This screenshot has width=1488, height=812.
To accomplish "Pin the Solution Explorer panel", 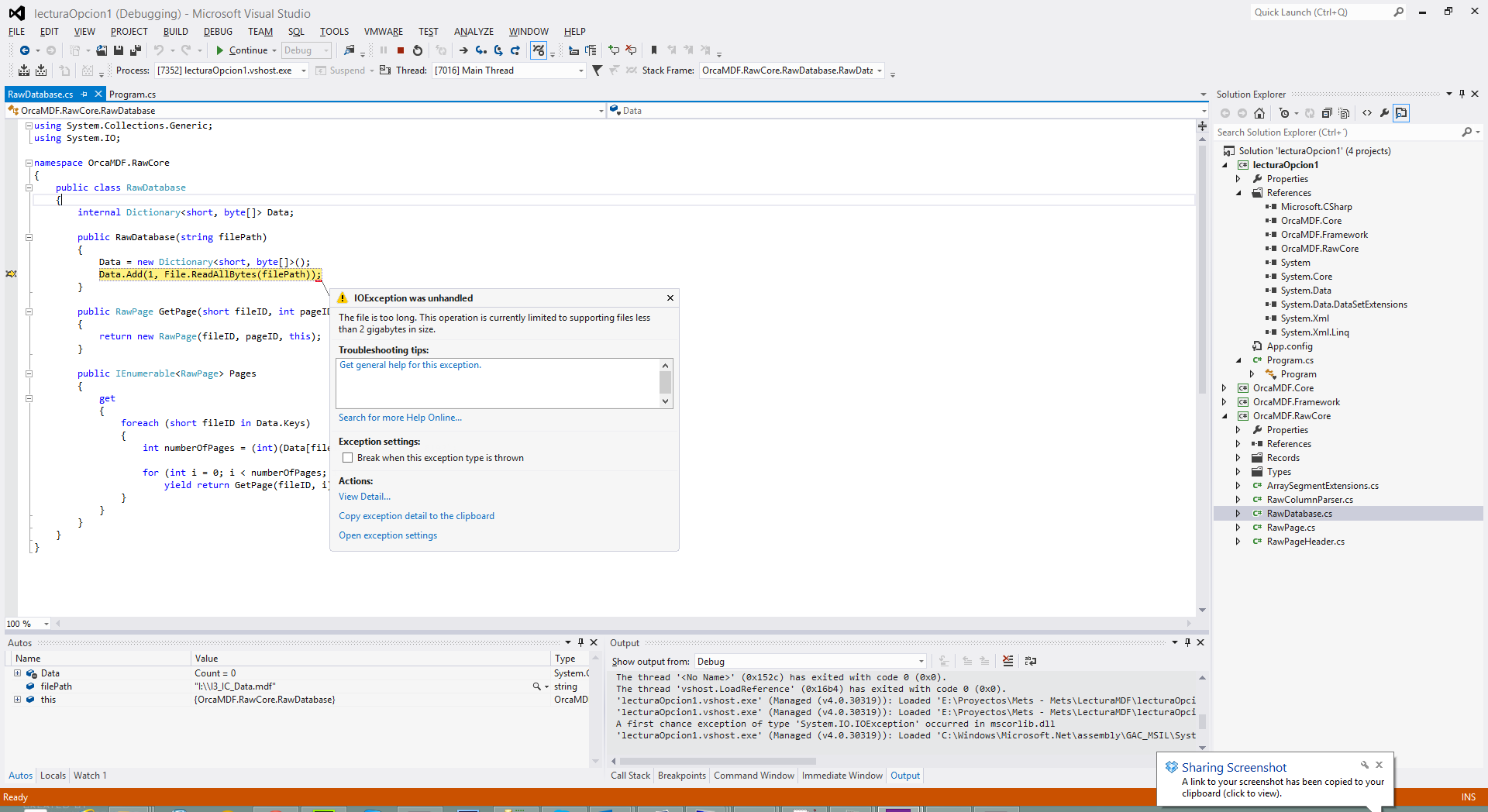I will click(x=1462, y=94).
